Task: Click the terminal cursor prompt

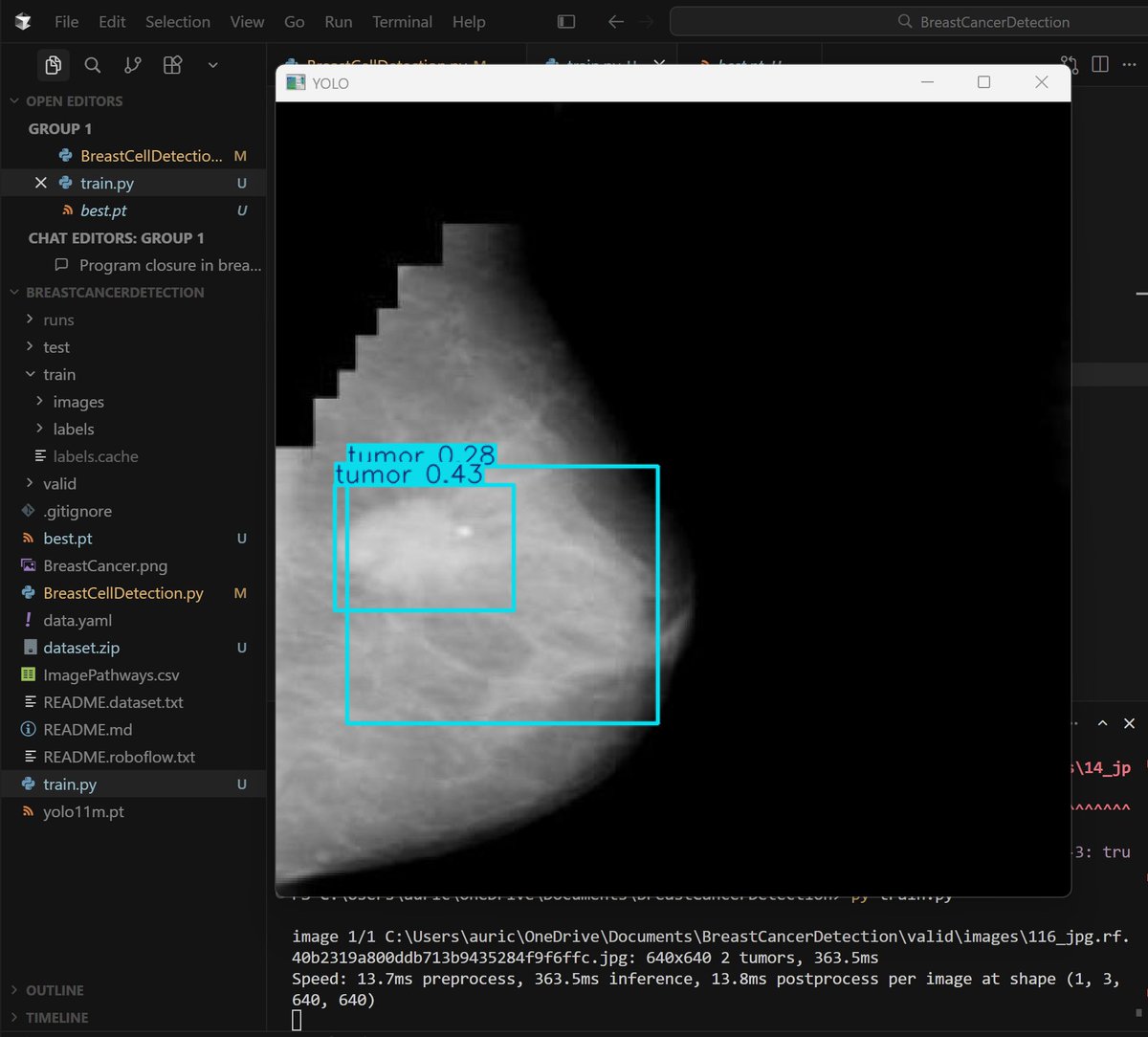Action: (297, 1020)
